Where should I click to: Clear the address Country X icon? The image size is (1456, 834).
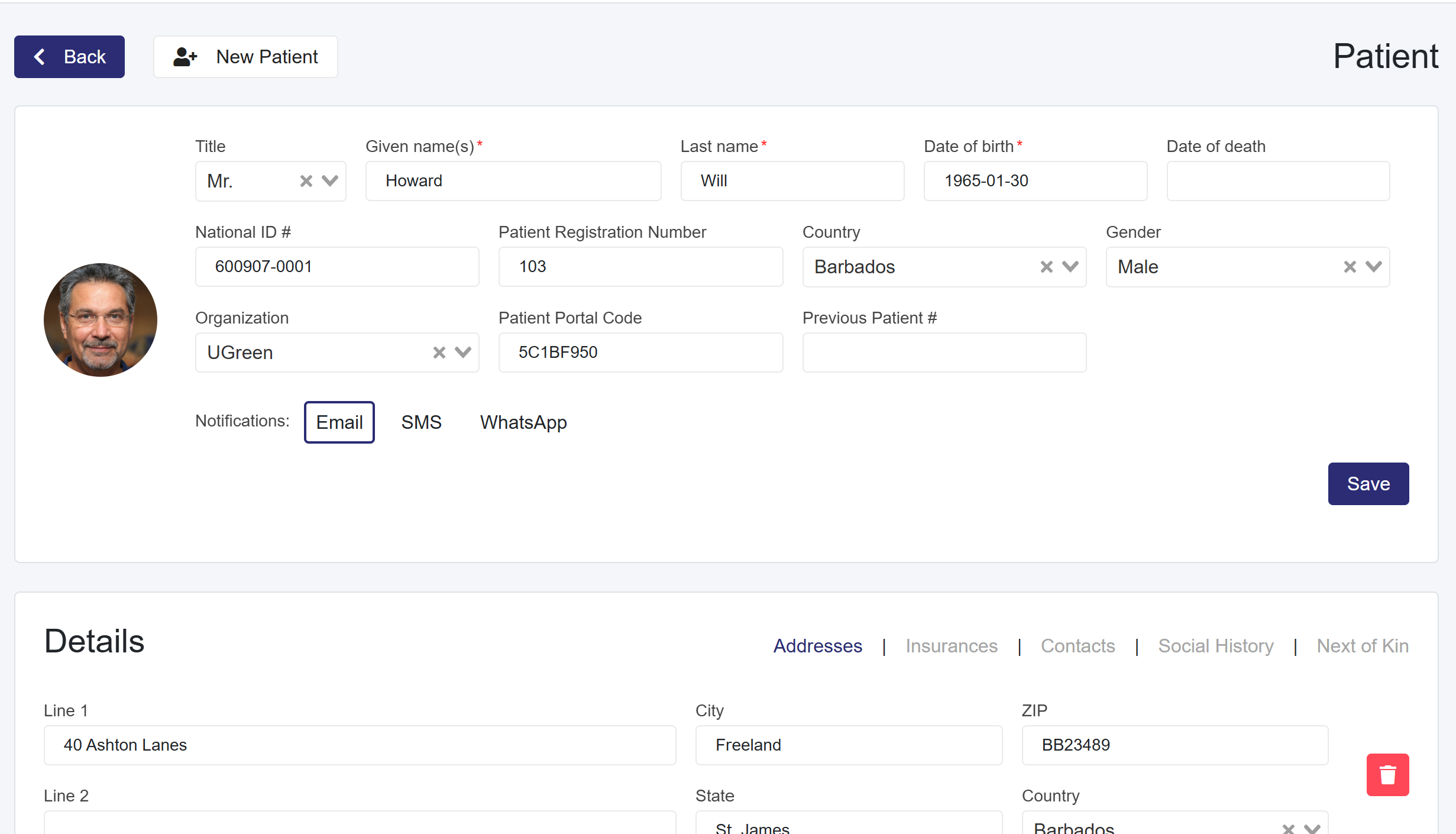(1288, 828)
